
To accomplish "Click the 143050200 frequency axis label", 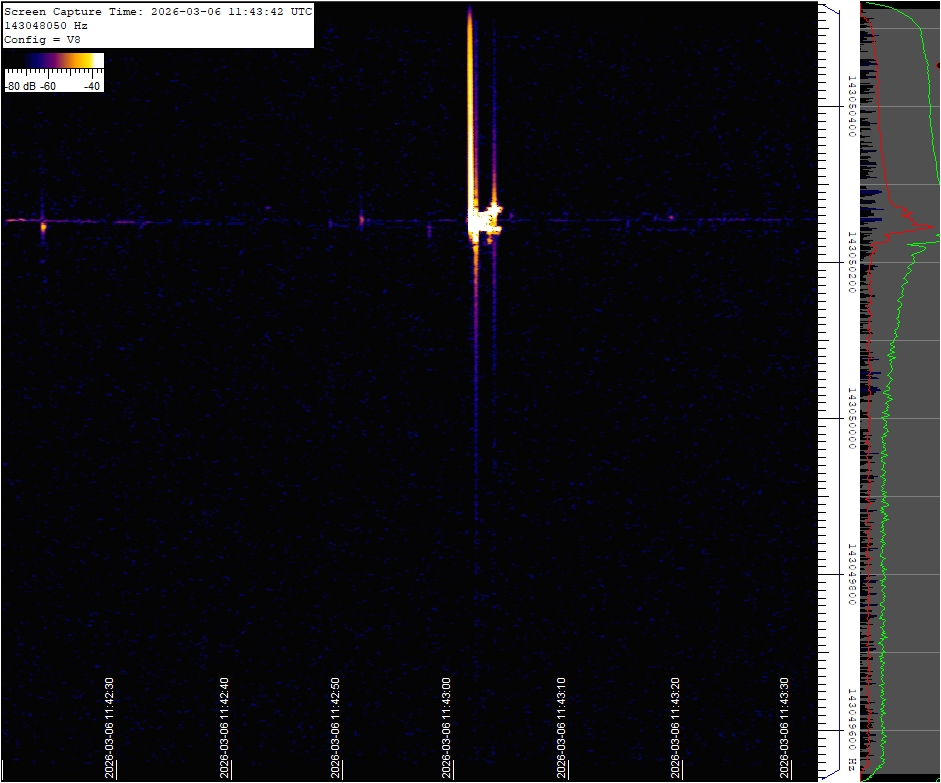I will coord(851,262).
